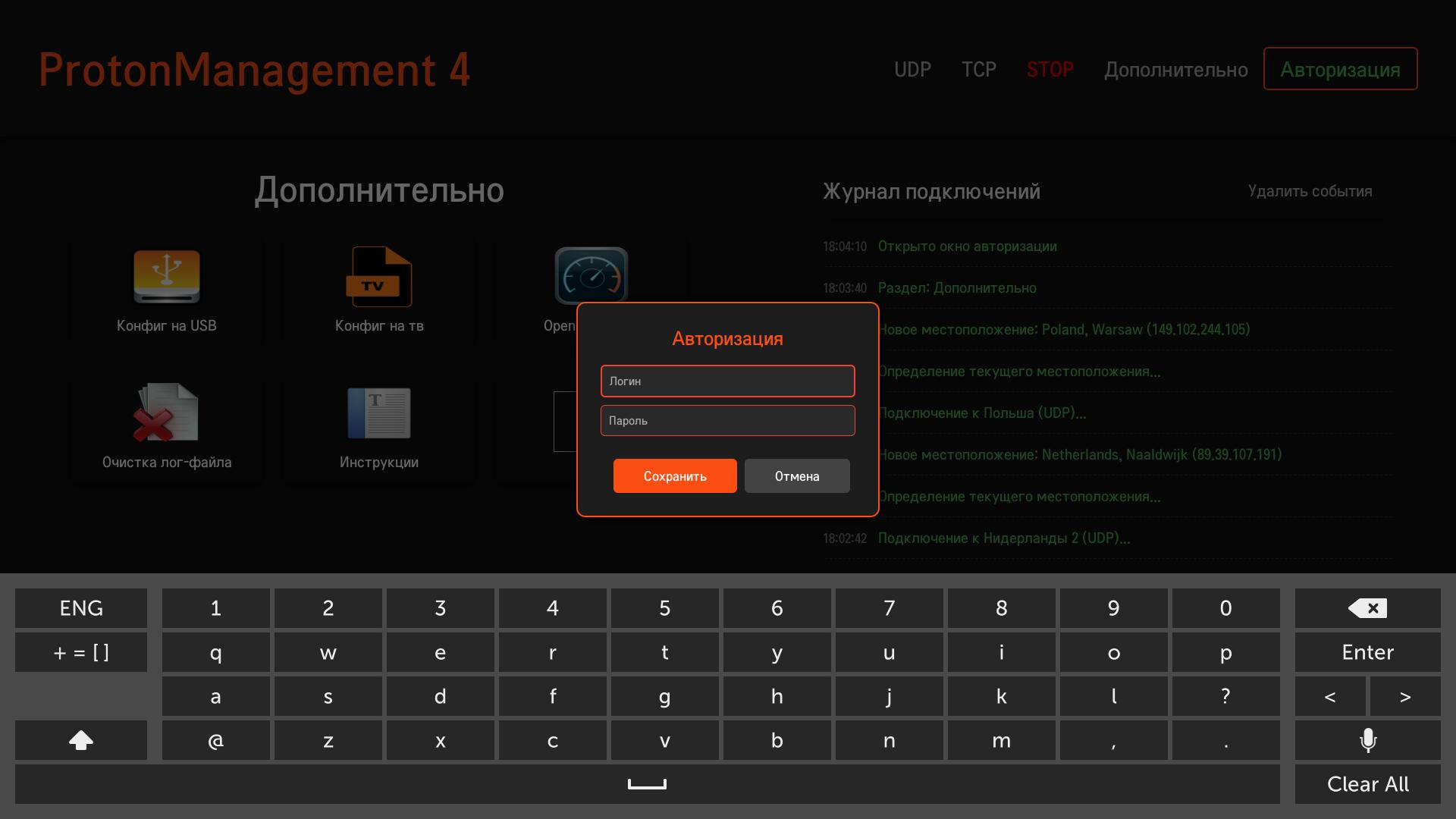Tap the number 9 key
Image resolution: width=1456 pixels, height=819 pixels.
(x=1114, y=608)
